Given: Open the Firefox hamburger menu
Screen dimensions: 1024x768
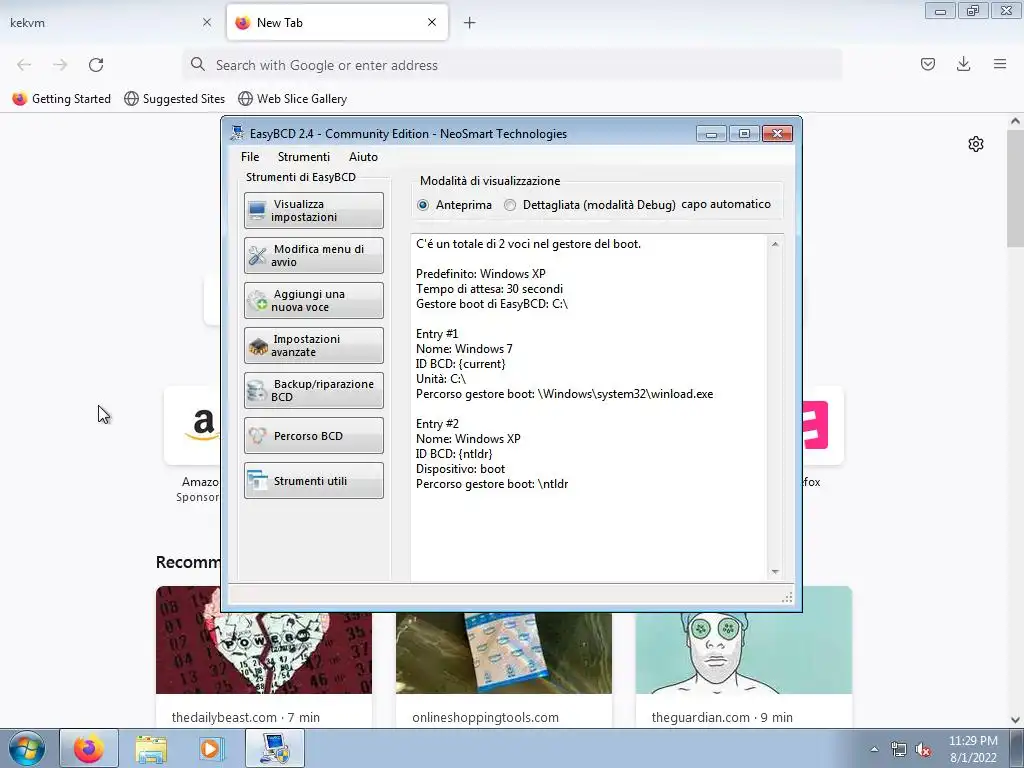Looking at the screenshot, I should click(x=1000, y=64).
